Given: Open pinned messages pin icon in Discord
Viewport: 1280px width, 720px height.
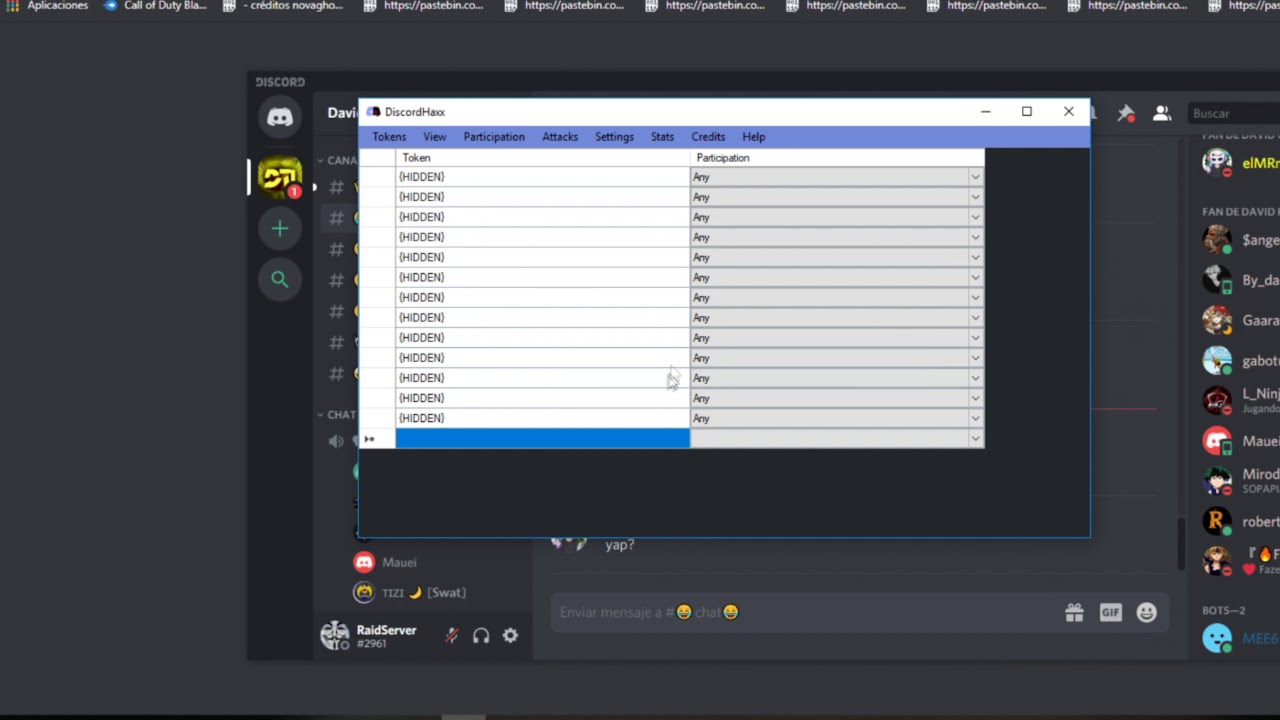Looking at the screenshot, I should tap(1126, 114).
